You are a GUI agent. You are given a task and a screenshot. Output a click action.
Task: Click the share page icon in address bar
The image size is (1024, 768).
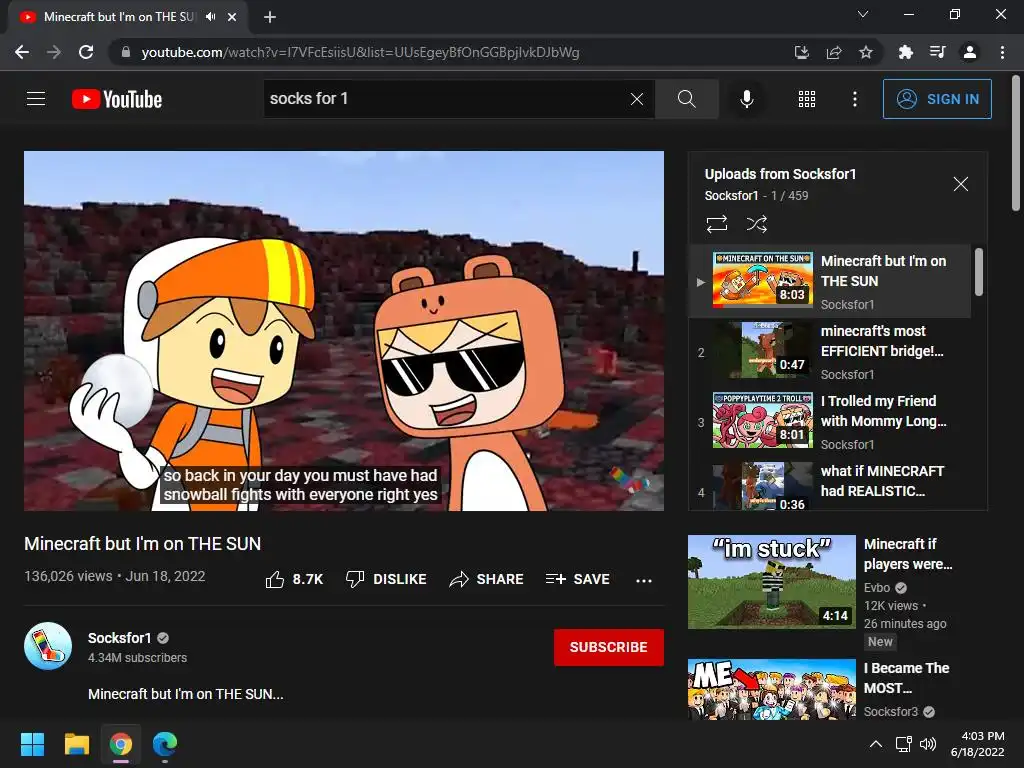tap(833, 52)
